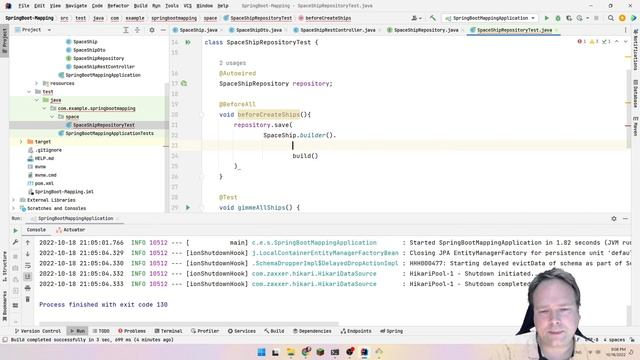The height and width of the screenshot is (360, 640).
Task: Switch to the Actuator tab
Action: pyautogui.click(x=71, y=230)
